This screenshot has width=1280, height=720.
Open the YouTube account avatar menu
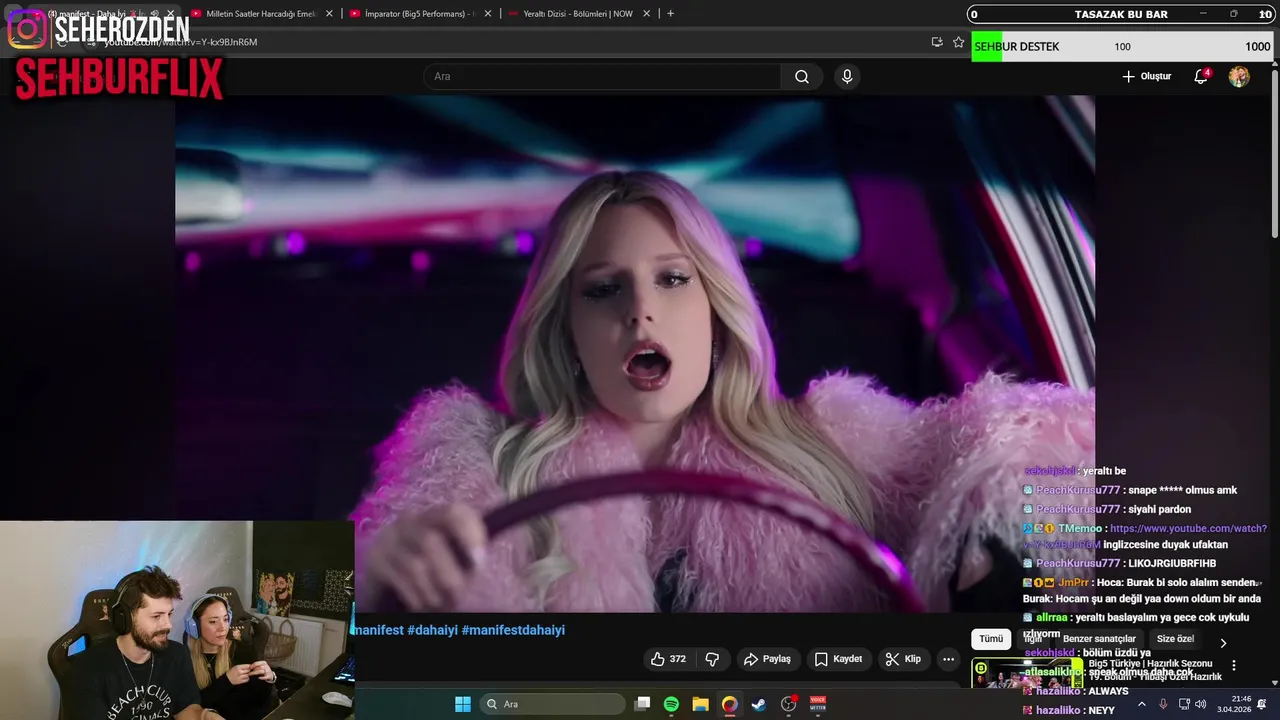pos(1239,77)
